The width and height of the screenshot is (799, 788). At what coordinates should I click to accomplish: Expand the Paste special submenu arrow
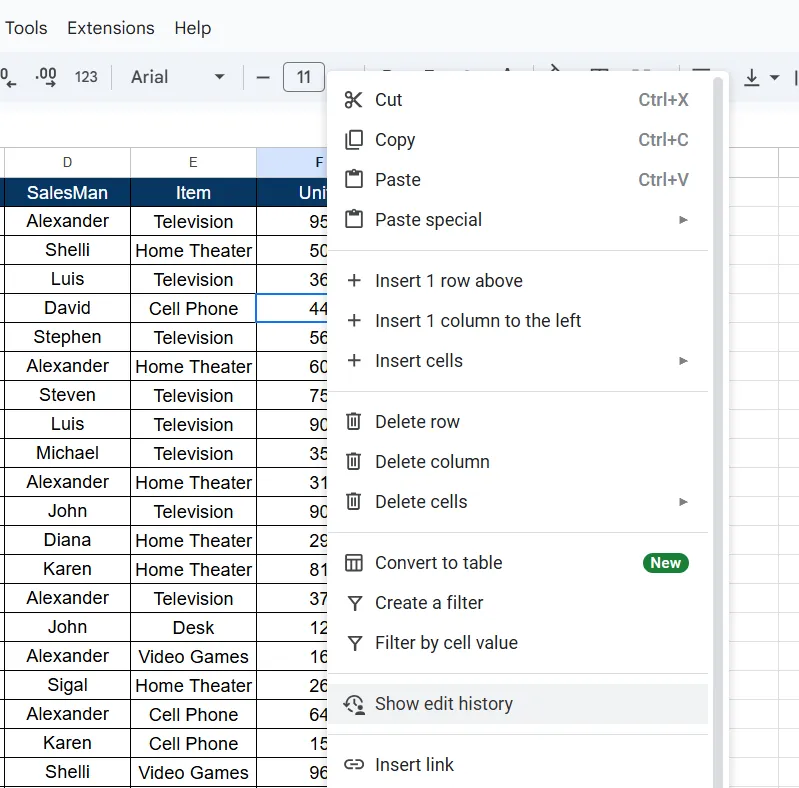click(683, 220)
